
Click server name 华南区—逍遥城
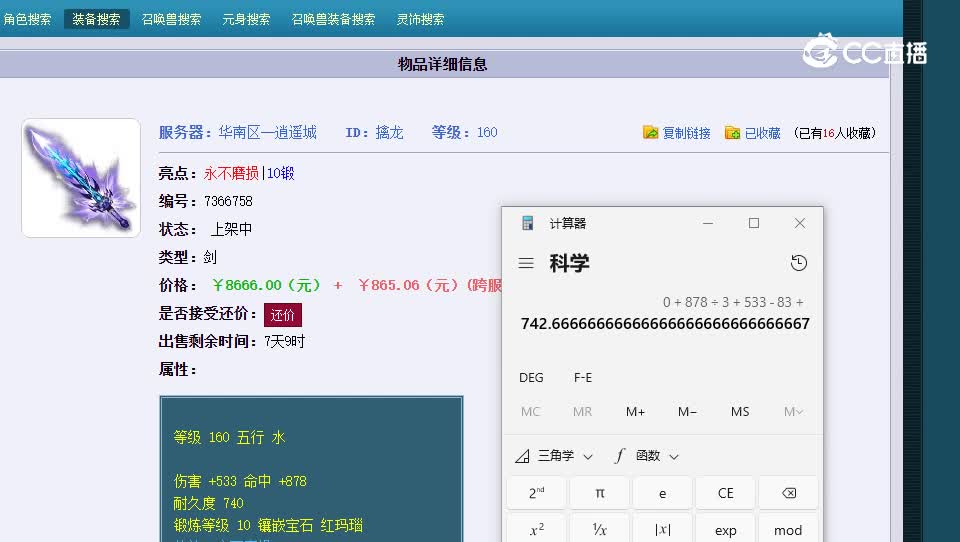point(268,132)
